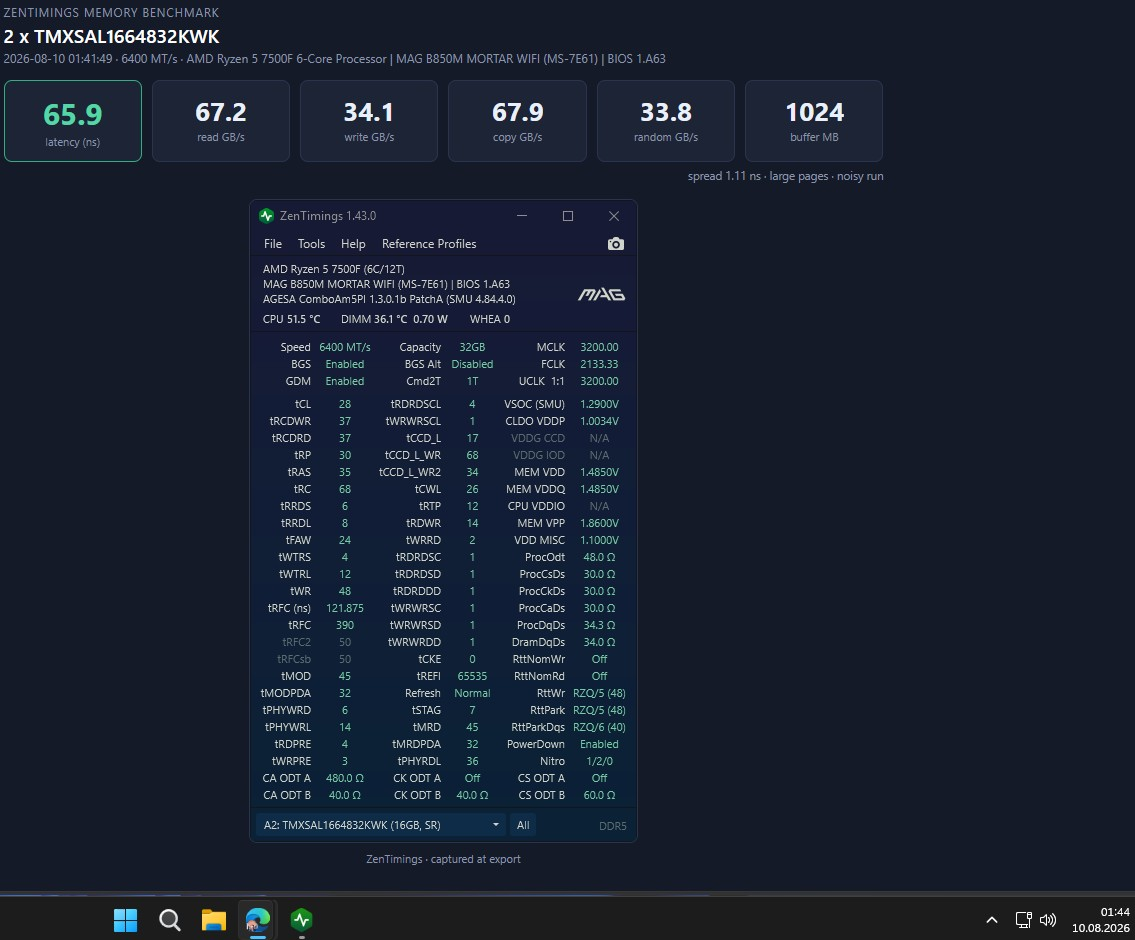Open Reference Profiles menu
Viewport: 1135px width, 940px height.
(429, 244)
